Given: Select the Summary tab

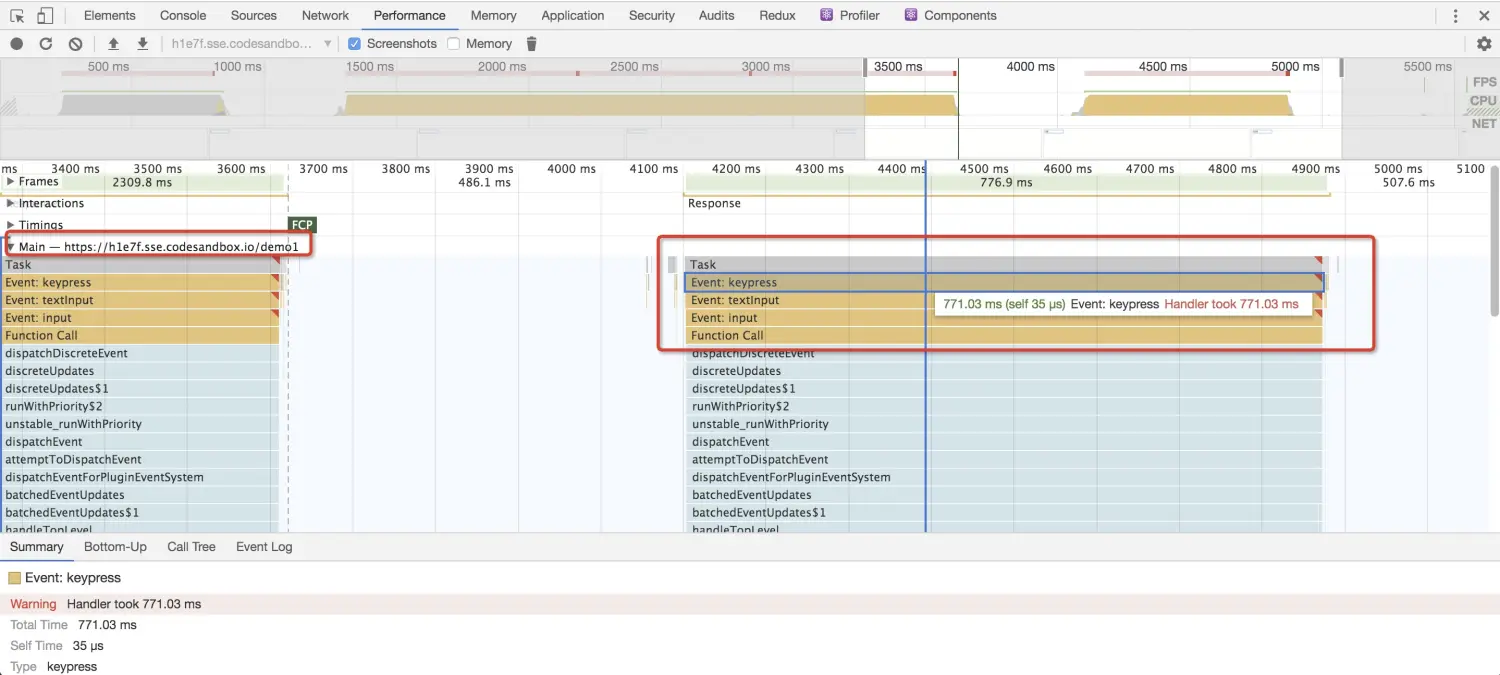Looking at the screenshot, I should coord(37,547).
